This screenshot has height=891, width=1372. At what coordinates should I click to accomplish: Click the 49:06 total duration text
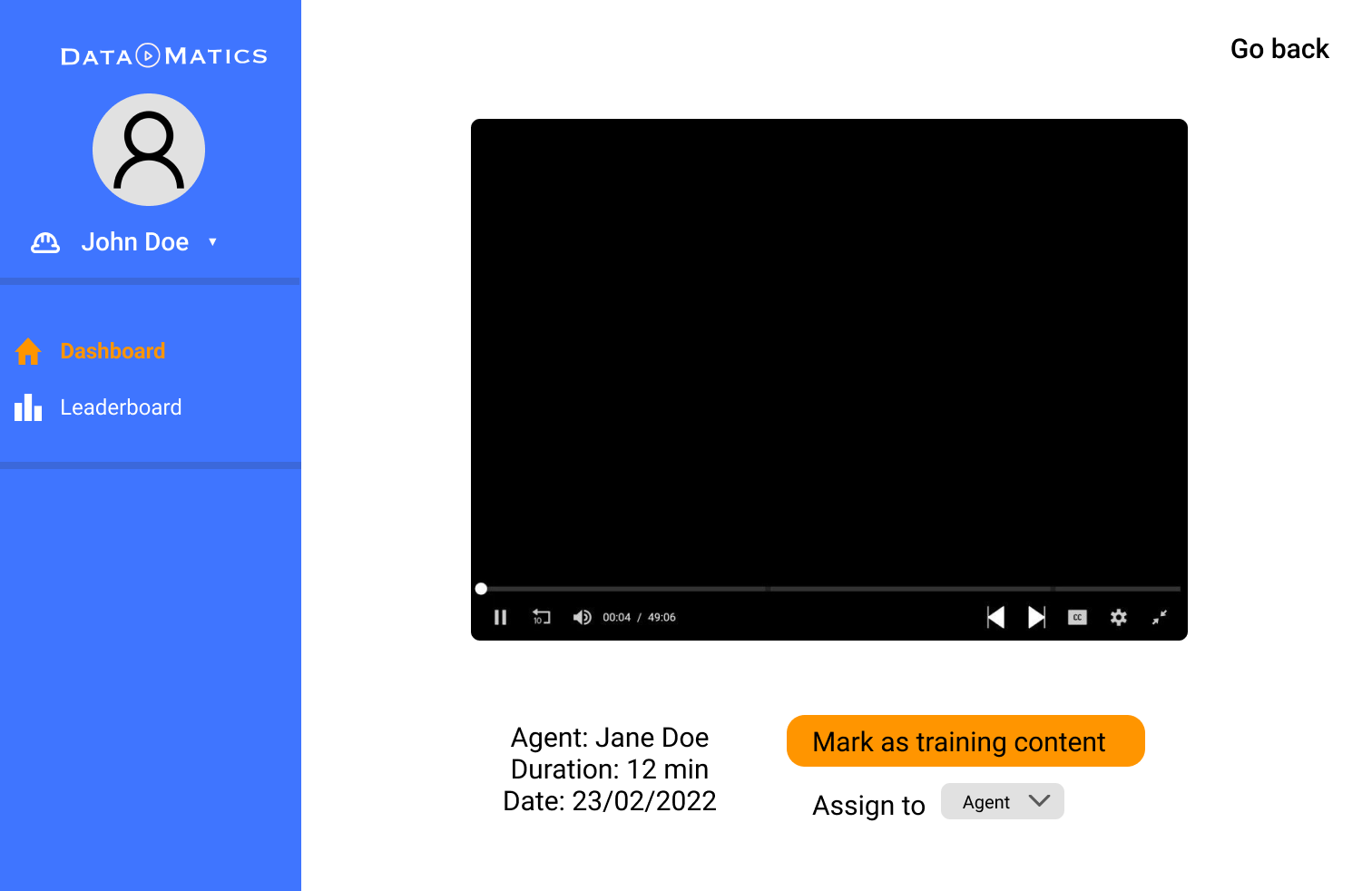[x=661, y=617]
